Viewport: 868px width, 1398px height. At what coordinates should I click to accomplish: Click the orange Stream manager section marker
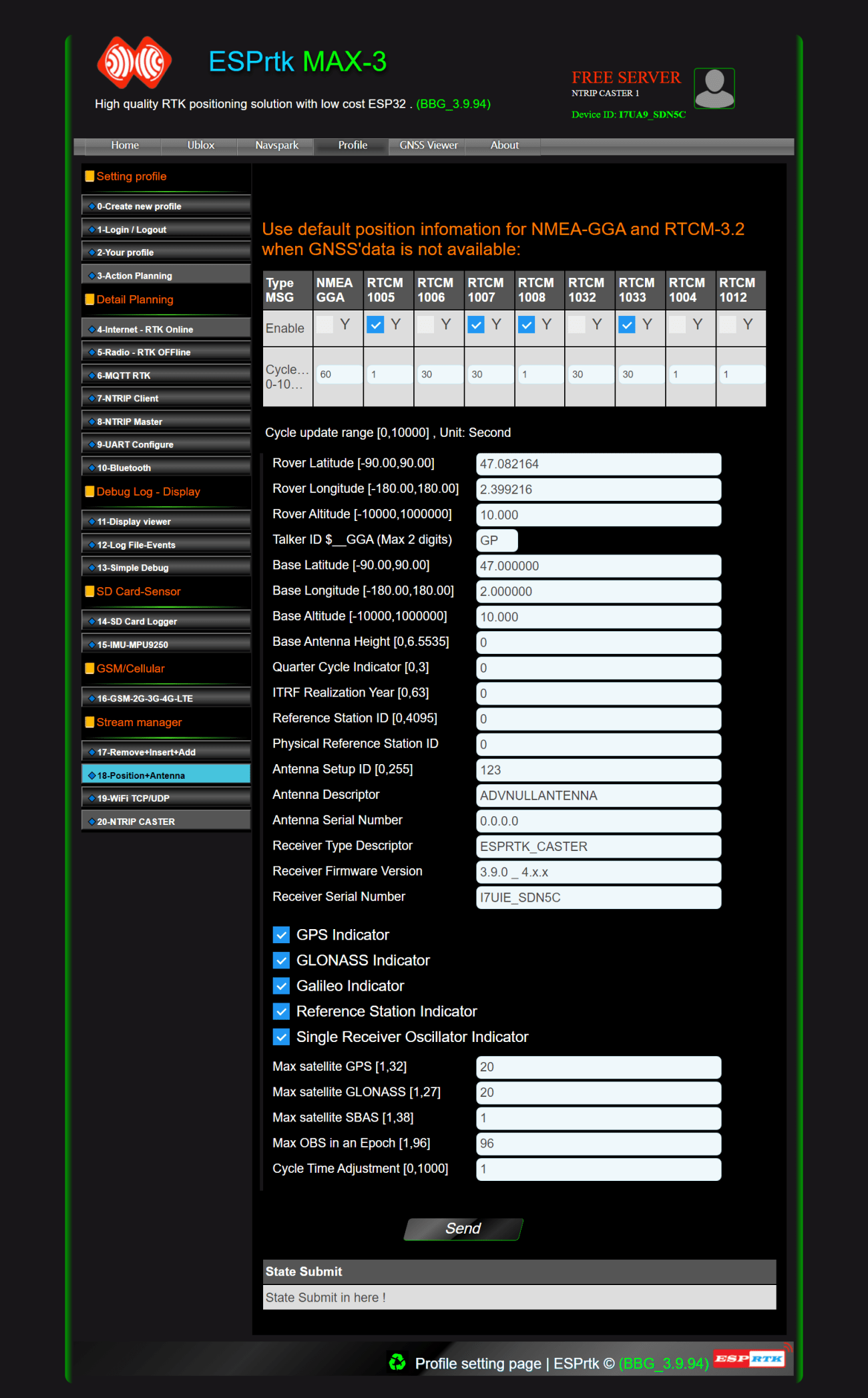[x=89, y=722]
